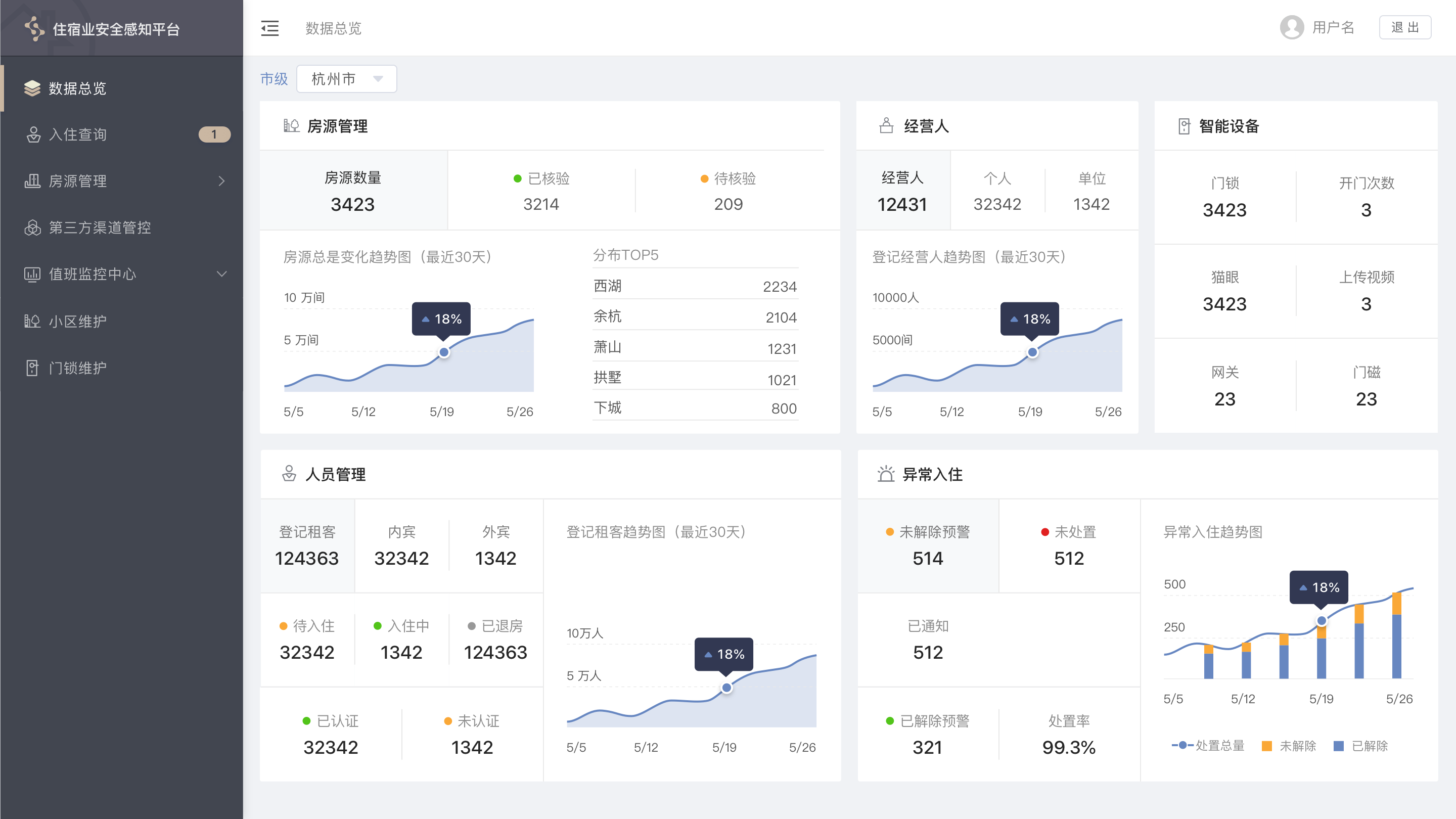This screenshot has height=819, width=1456.
Task: Click the 房源管理 panel header icon
Action: coord(291,125)
